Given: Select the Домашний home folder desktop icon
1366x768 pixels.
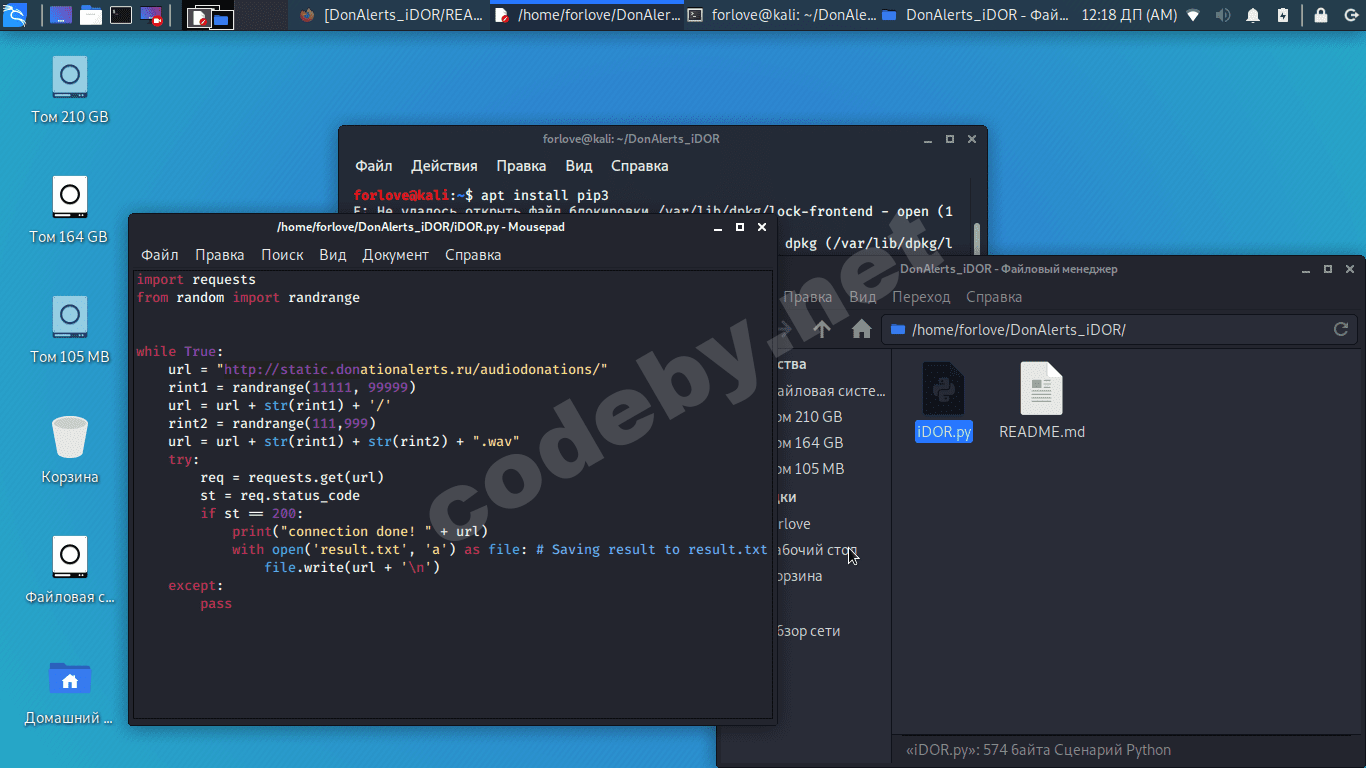Looking at the screenshot, I should pos(69,691).
